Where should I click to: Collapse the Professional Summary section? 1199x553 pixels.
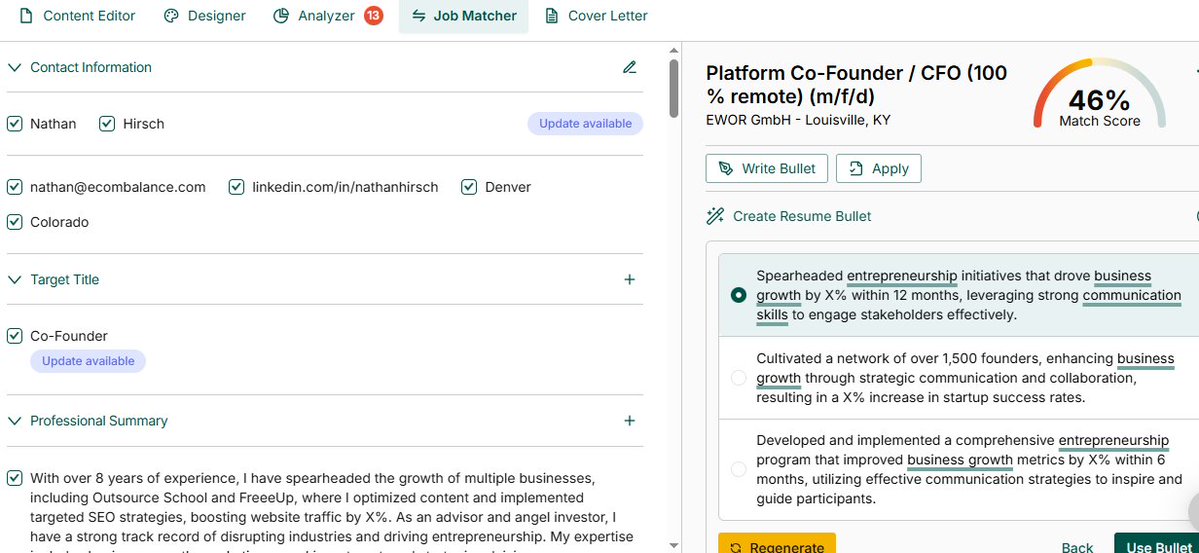(14, 421)
